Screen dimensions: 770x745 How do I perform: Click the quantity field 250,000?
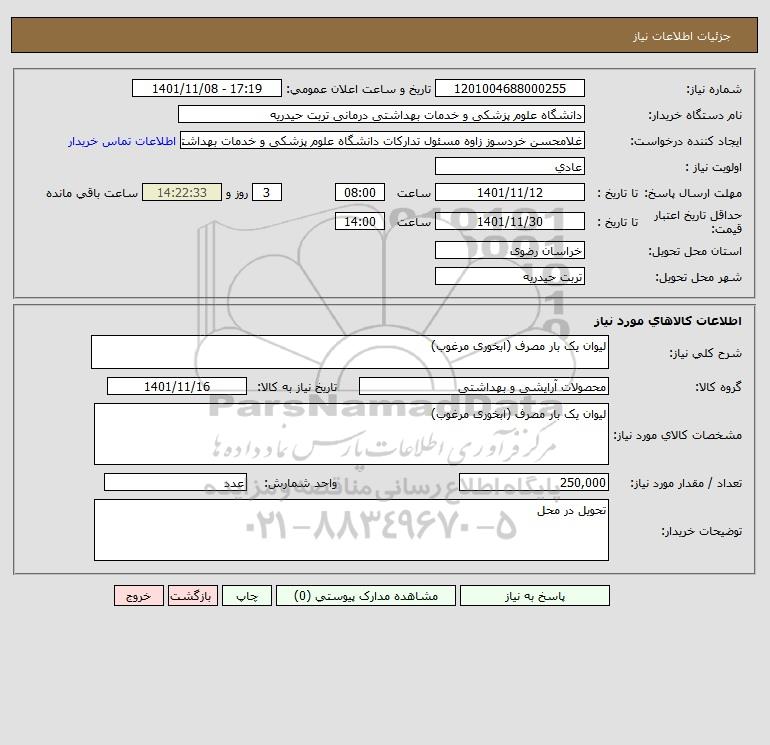[534, 482]
